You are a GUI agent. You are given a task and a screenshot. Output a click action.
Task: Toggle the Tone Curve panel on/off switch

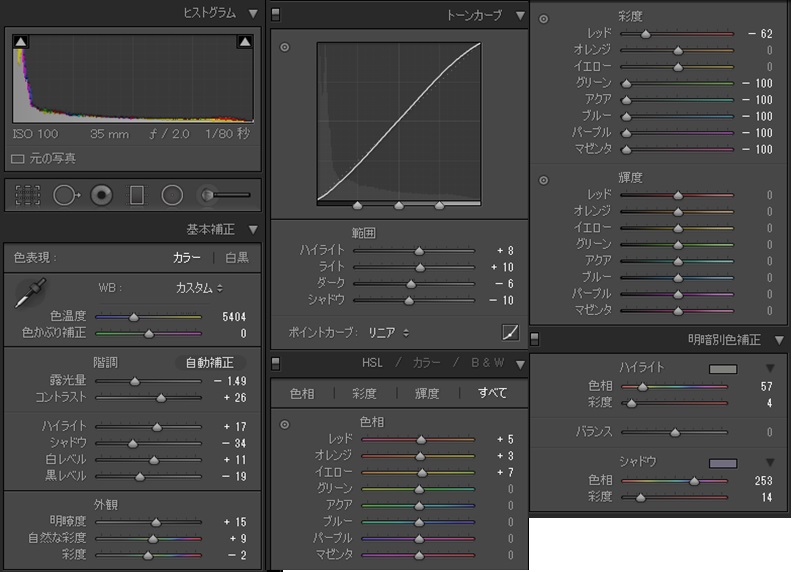[x=275, y=14]
